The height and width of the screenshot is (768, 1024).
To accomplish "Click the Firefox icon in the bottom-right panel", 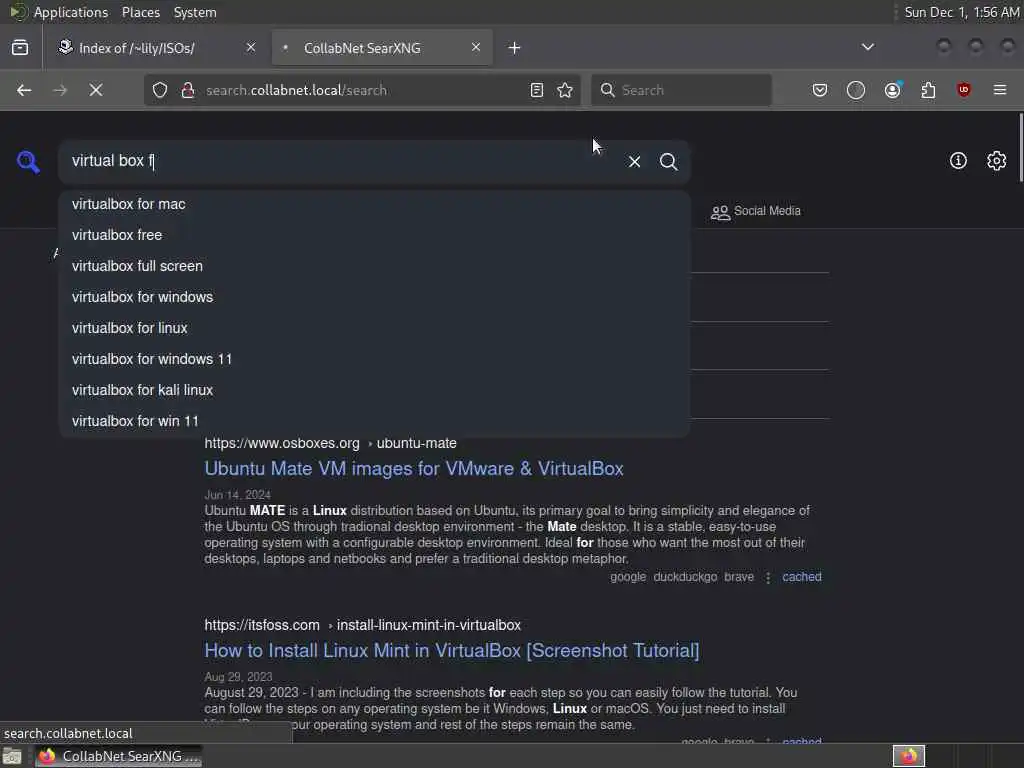I will (909, 756).
